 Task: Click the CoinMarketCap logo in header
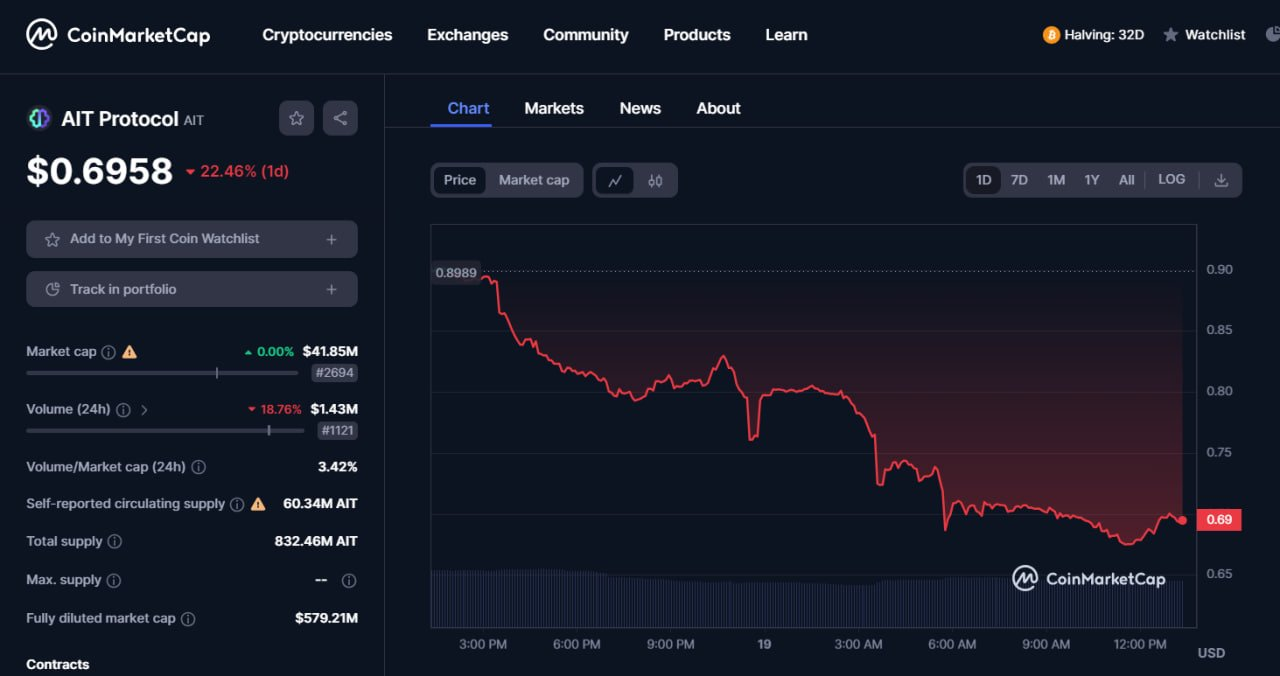point(118,35)
